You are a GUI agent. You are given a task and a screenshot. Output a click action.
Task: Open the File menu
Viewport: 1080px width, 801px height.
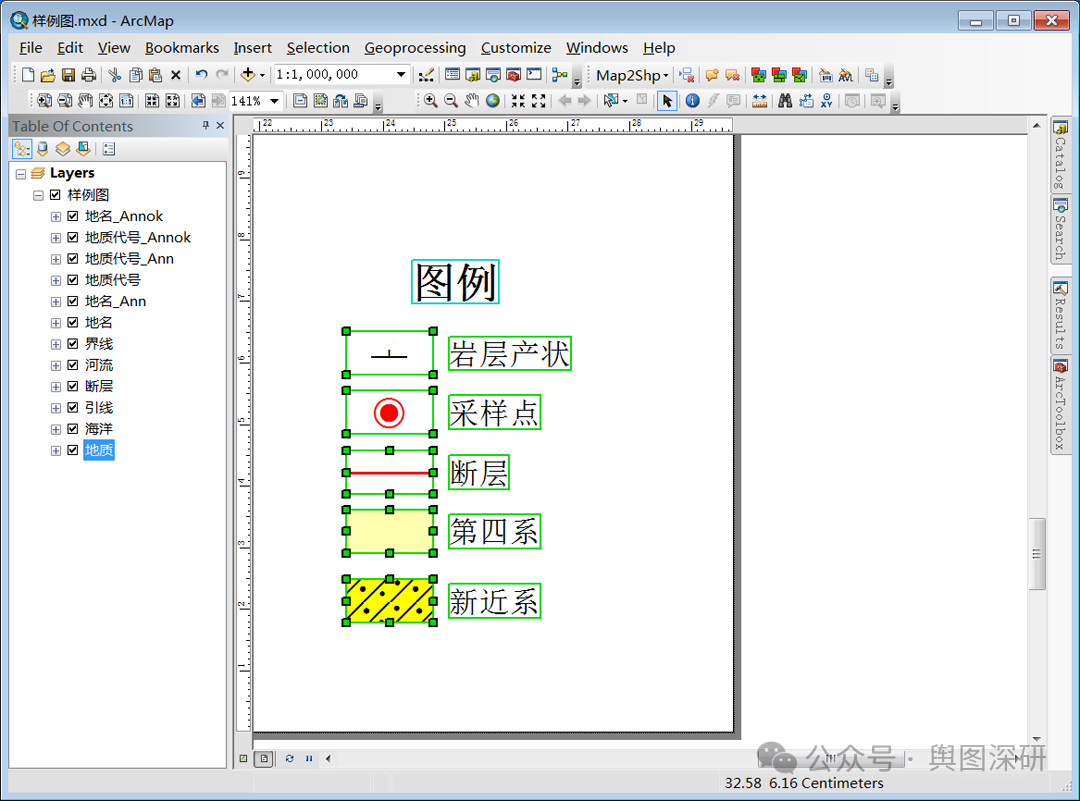click(x=30, y=48)
